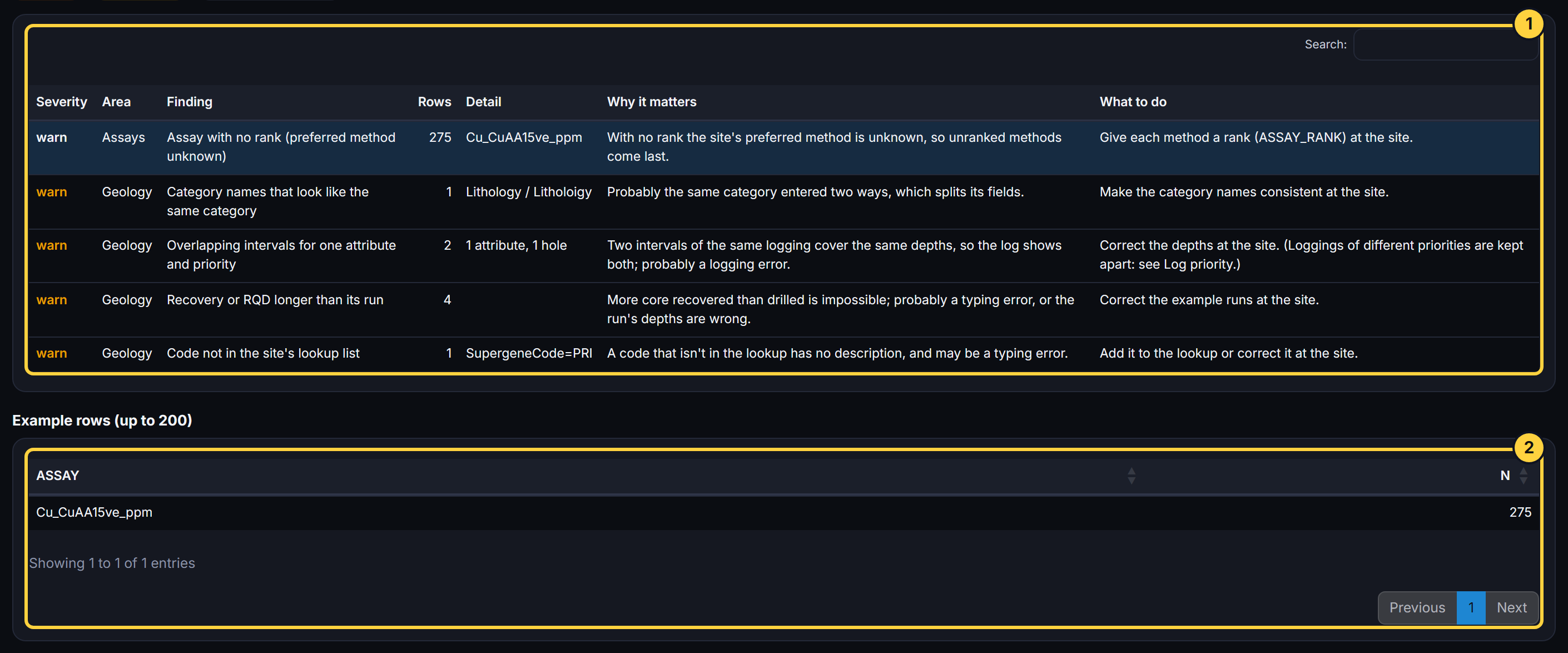Click the SupergeneCode=PRI detail cell
The image size is (1568, 653).
[x=528, y=353]
